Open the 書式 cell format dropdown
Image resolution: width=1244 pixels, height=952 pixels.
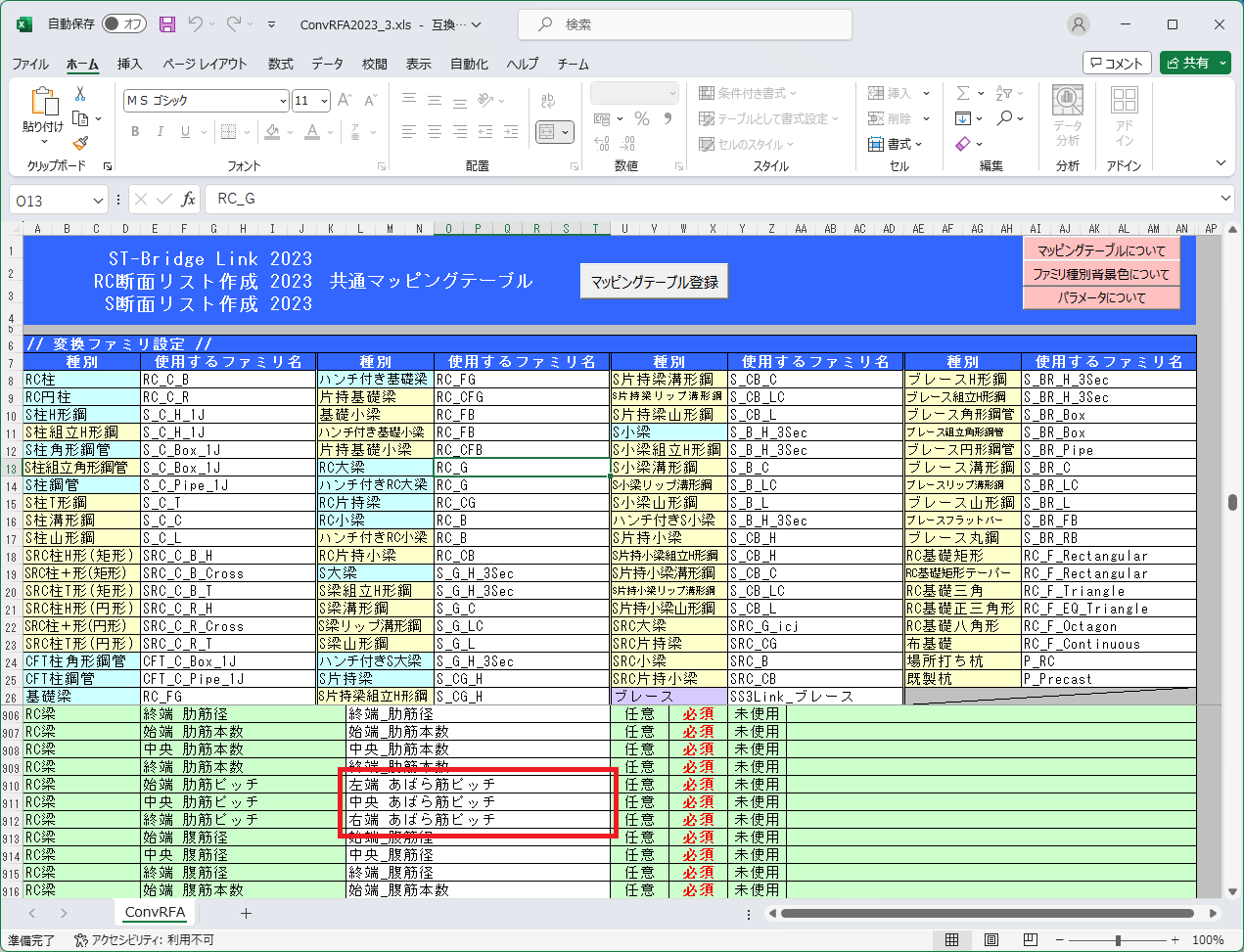click(x=896, y=144)
